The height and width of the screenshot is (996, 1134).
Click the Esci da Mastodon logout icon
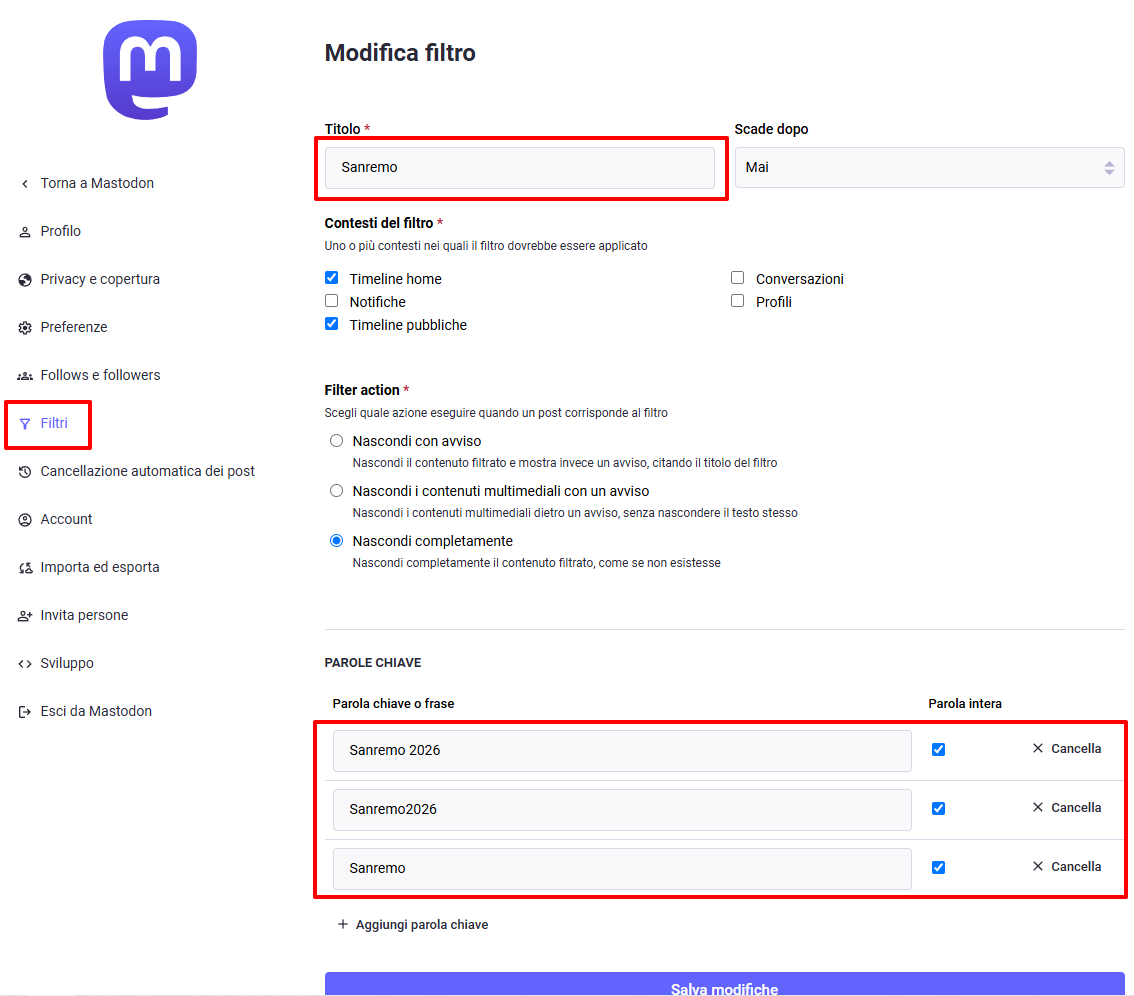tap(25, 712)
